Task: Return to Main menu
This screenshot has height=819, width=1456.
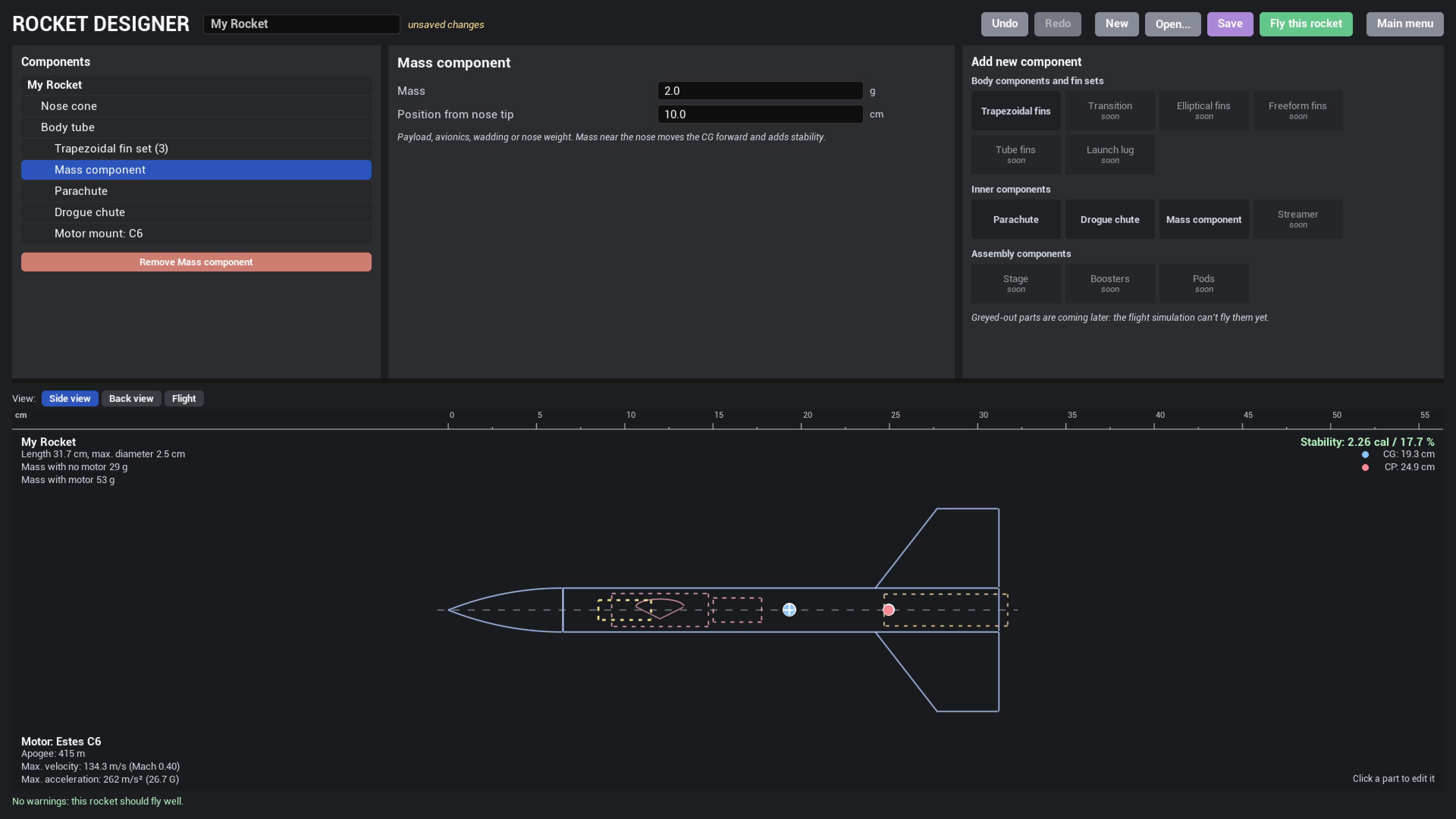Action: [1404, 24]
